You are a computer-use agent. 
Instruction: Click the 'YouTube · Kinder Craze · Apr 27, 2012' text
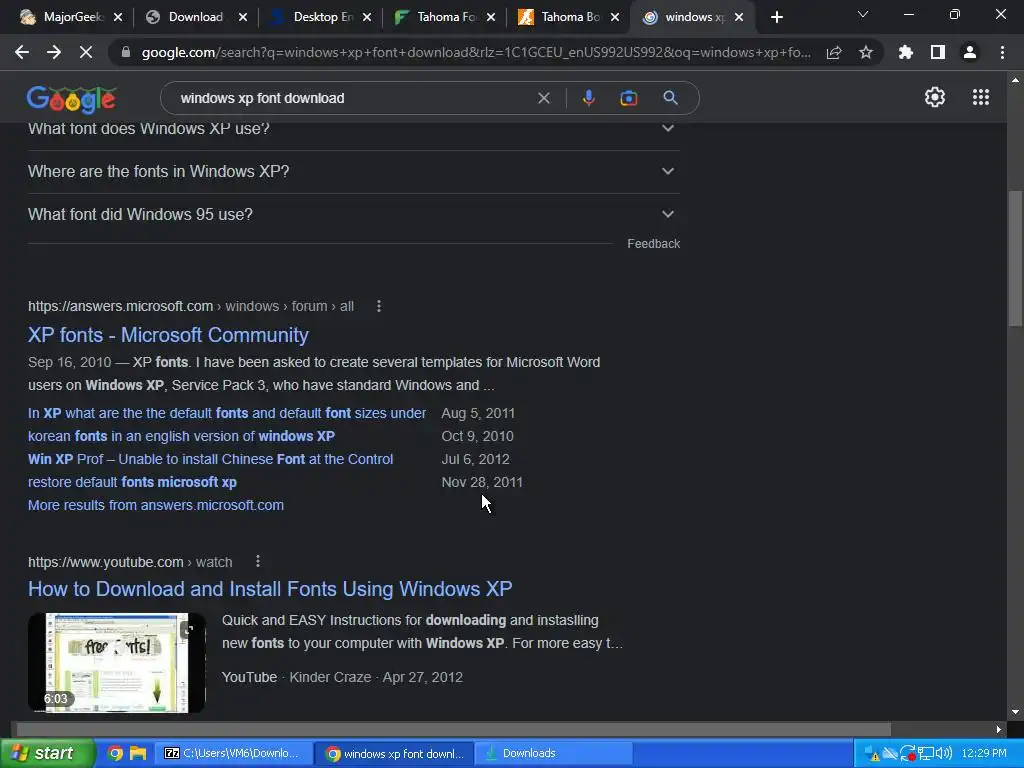tap(342, 677)
